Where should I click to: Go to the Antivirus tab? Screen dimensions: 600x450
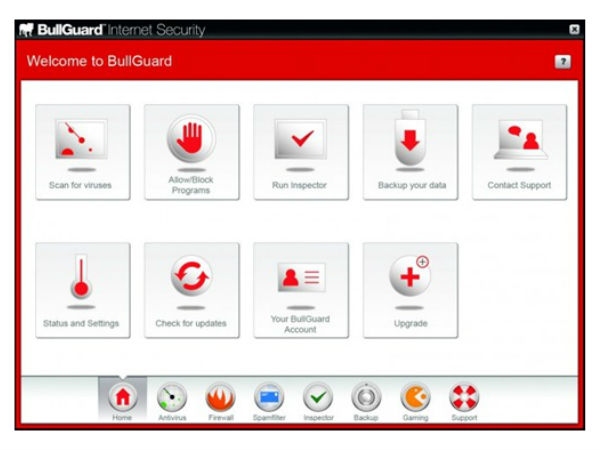pos(172,401)
